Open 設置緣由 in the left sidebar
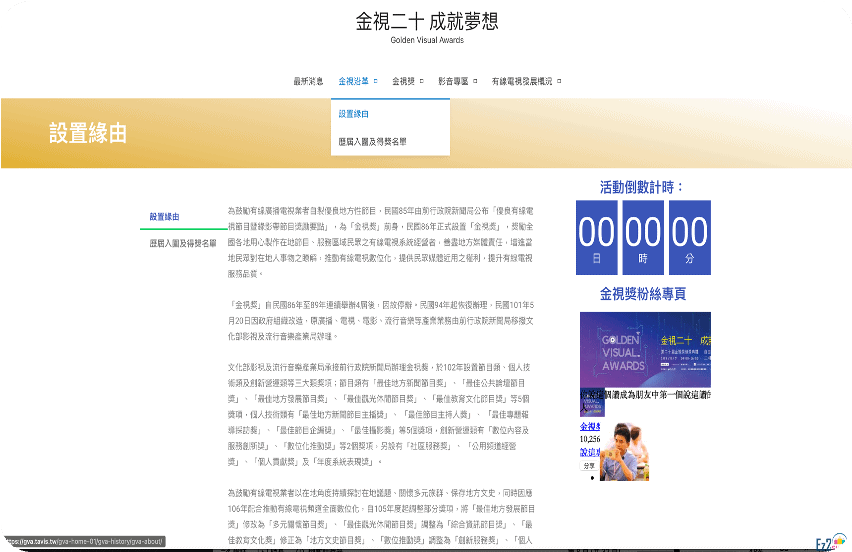This screenshot has width=852, height=552. 165,217
